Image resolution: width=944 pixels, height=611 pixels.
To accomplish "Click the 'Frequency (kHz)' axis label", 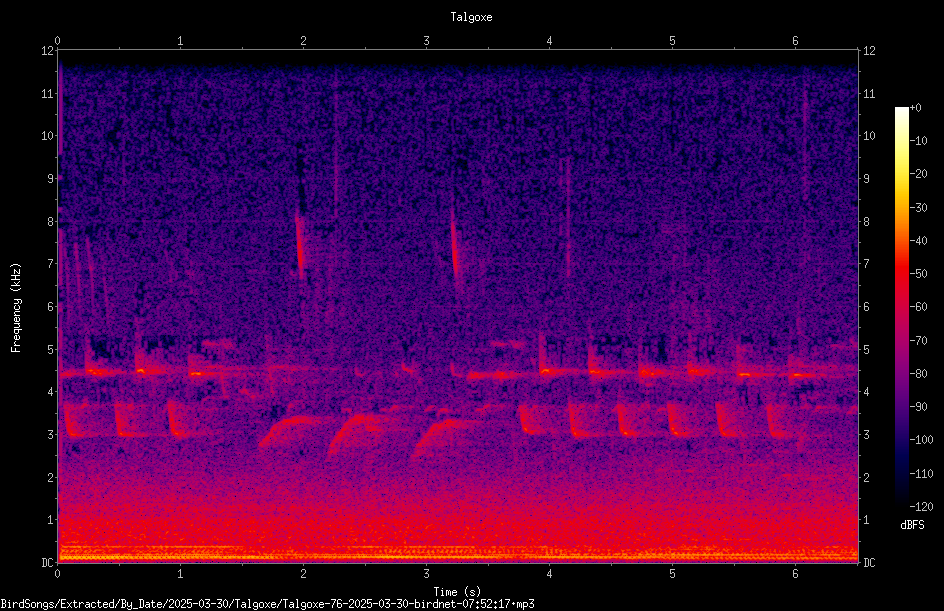I will point(16,308).
